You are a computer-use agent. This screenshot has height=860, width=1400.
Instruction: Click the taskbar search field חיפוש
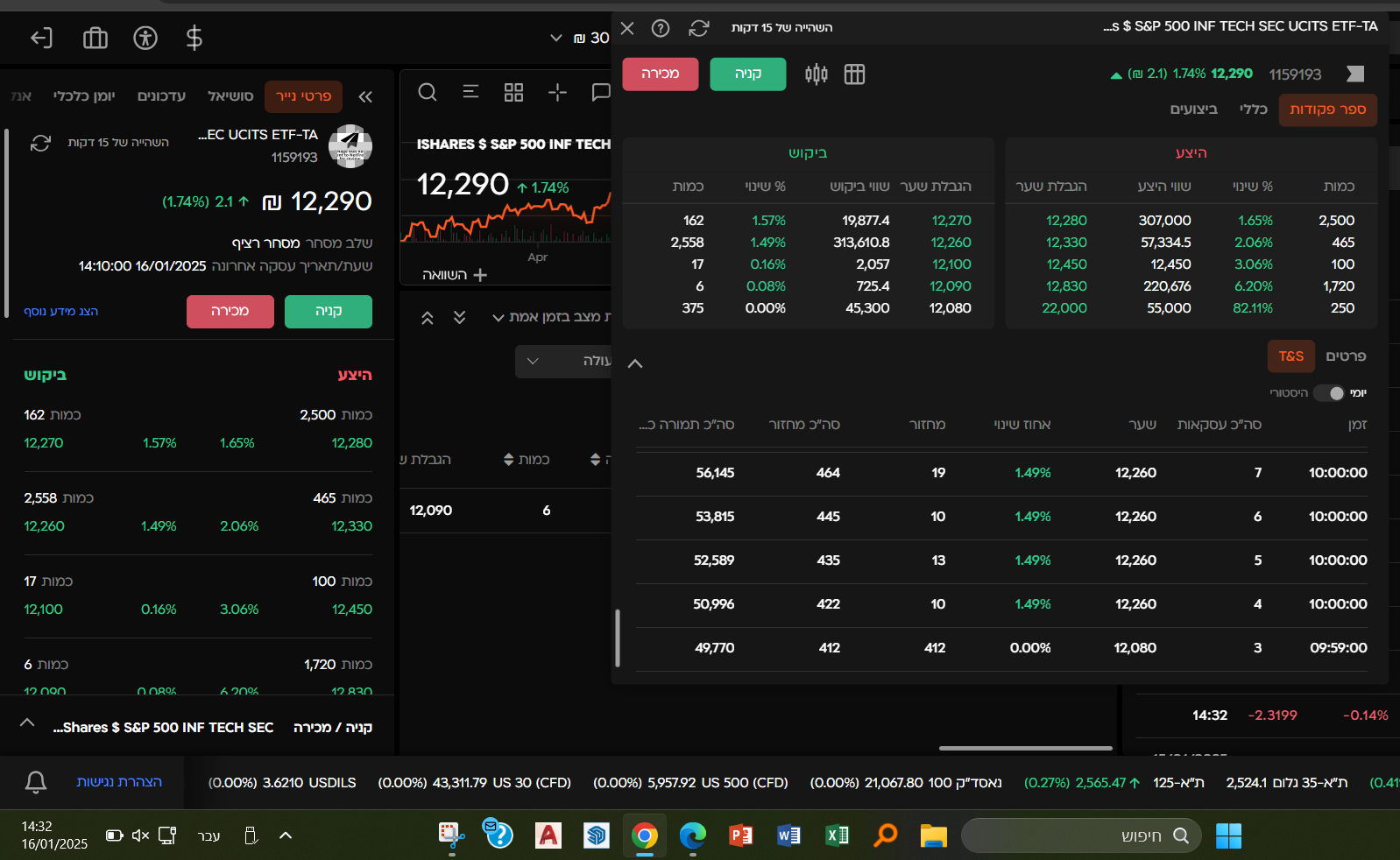click(1083, 835)
